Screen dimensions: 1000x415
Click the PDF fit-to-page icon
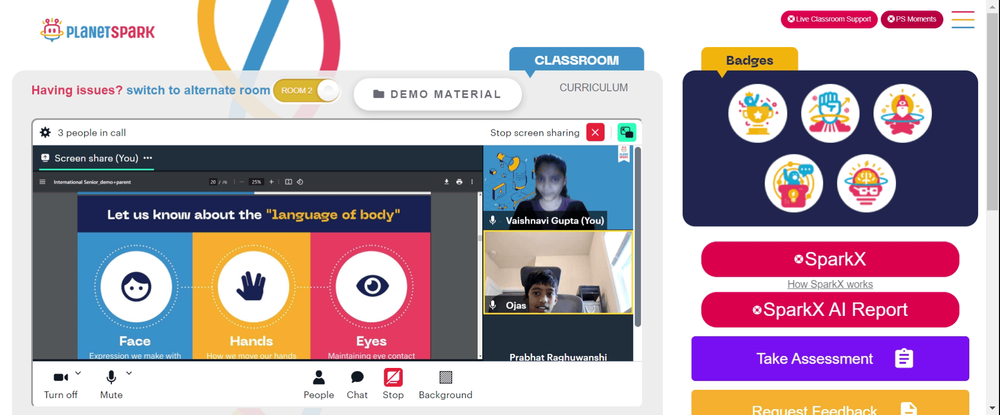click(x=288, y=182)
